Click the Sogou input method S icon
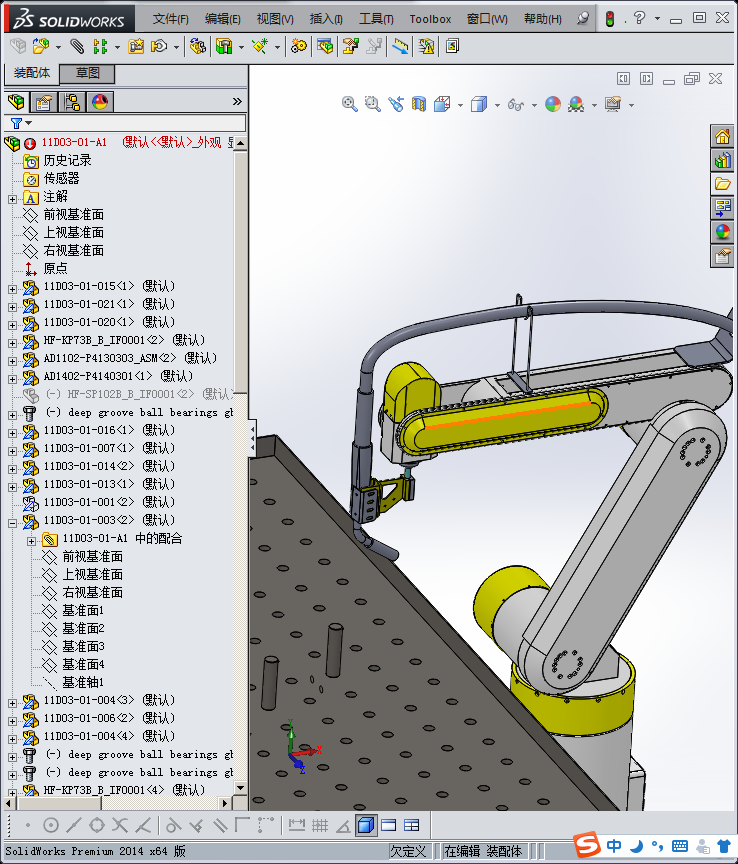This screenshot has height=864, width=738. 588,844
